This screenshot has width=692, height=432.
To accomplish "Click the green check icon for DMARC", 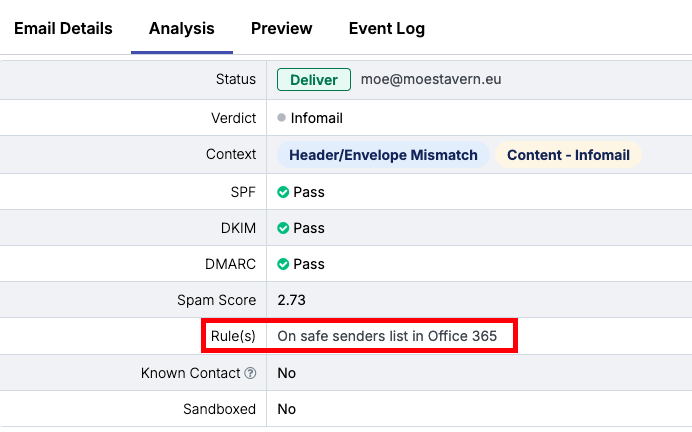I will [283, 264].
